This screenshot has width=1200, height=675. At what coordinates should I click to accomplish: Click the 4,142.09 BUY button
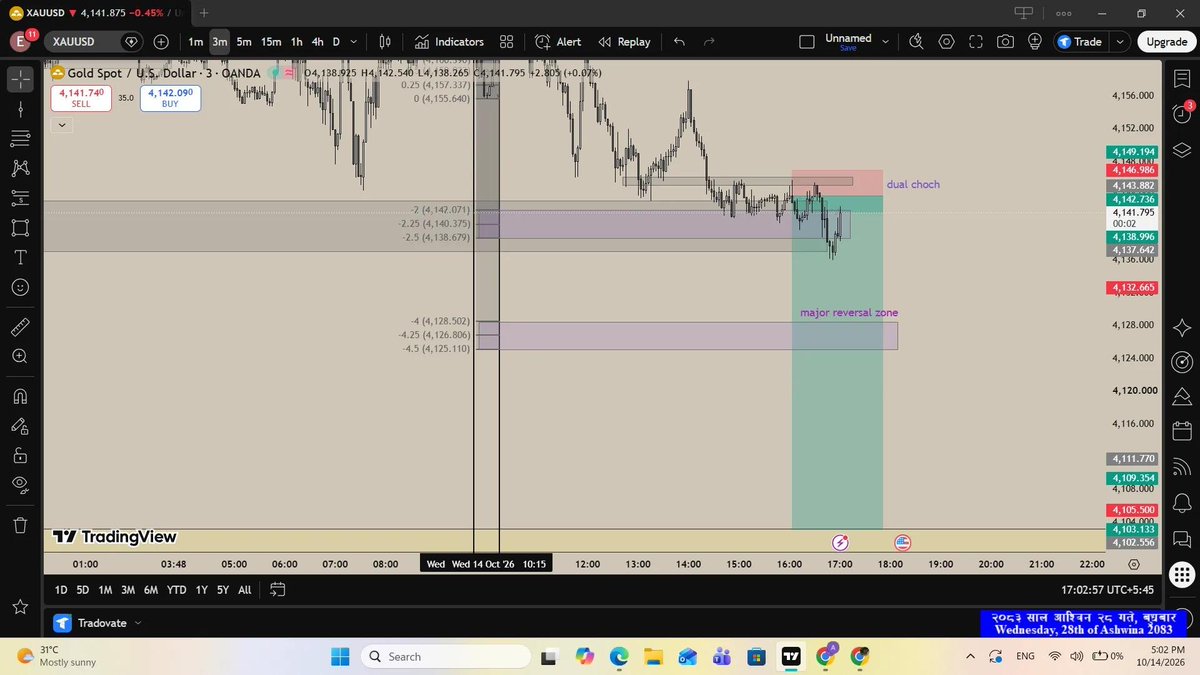tap(170, 97)
